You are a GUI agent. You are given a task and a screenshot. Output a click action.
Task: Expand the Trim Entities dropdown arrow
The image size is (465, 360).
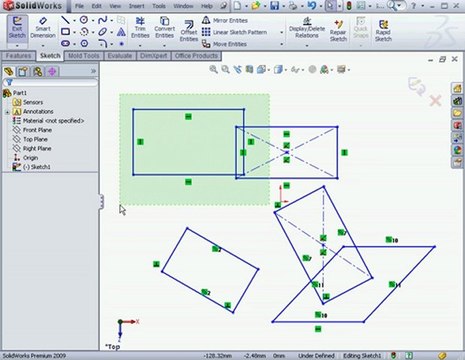click(x=140, y=45)
